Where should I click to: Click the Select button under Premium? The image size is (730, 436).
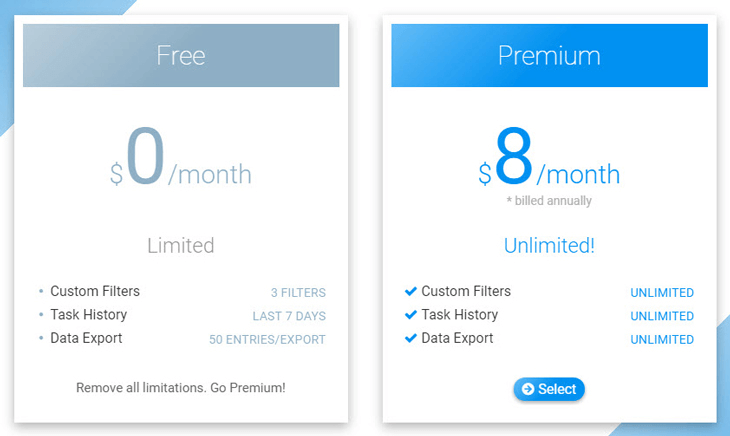tap(549, 389)
